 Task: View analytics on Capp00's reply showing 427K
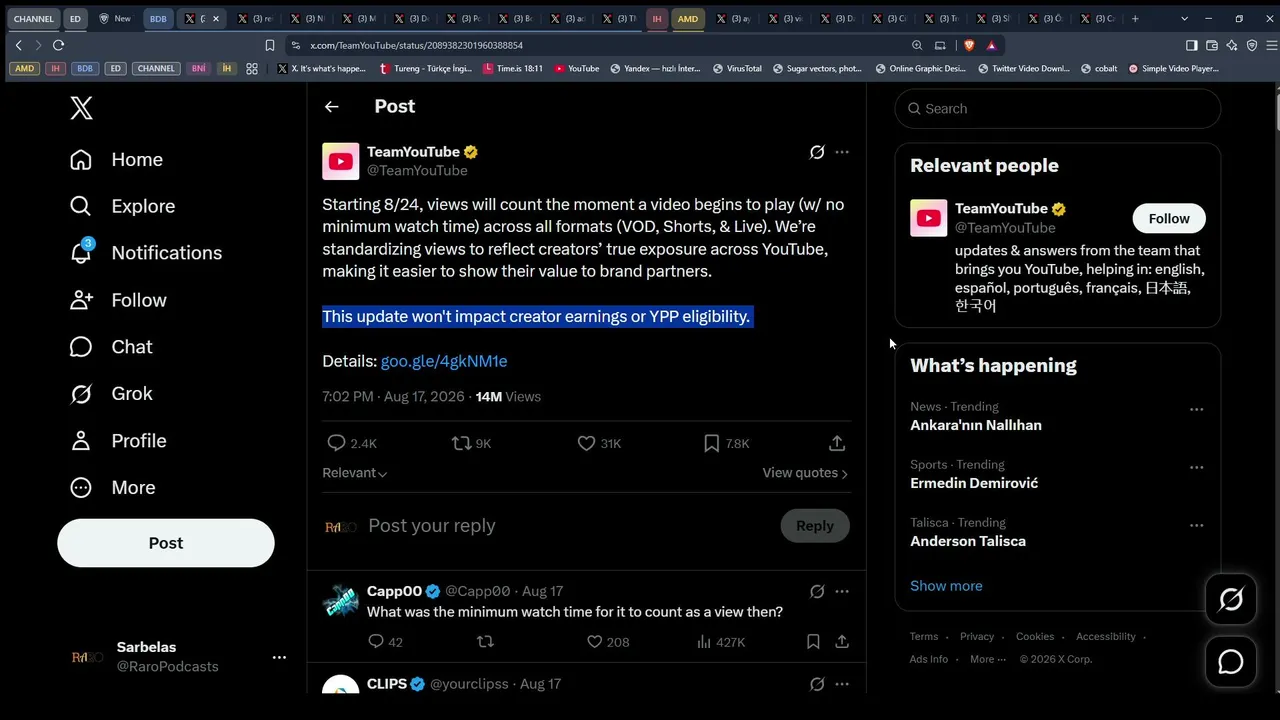pos(720,642)
